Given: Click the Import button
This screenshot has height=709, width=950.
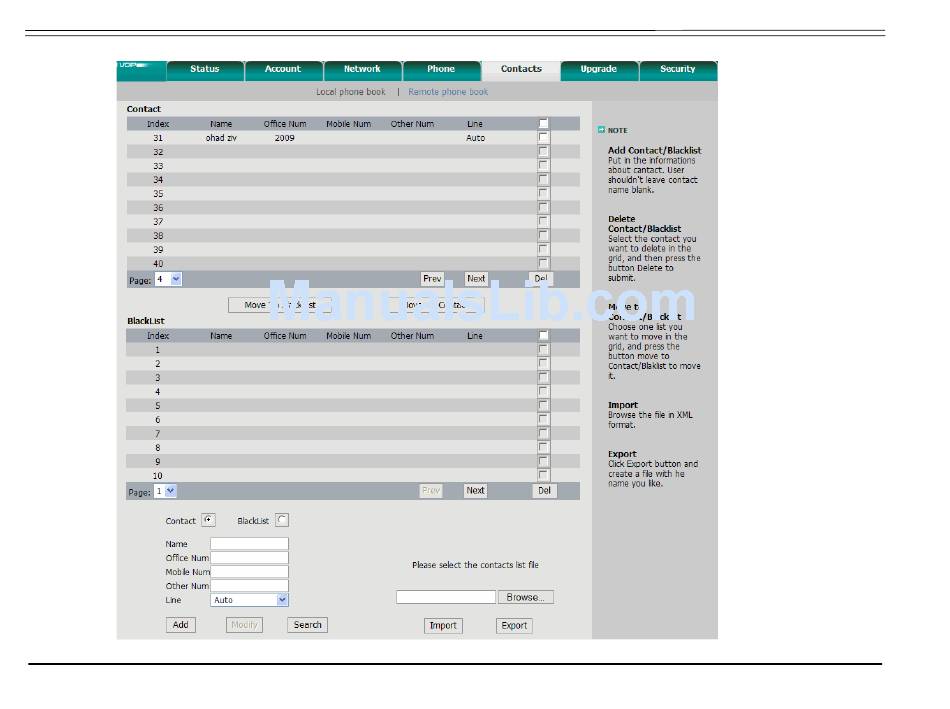Looking at the screenshot, I should 443,625.
